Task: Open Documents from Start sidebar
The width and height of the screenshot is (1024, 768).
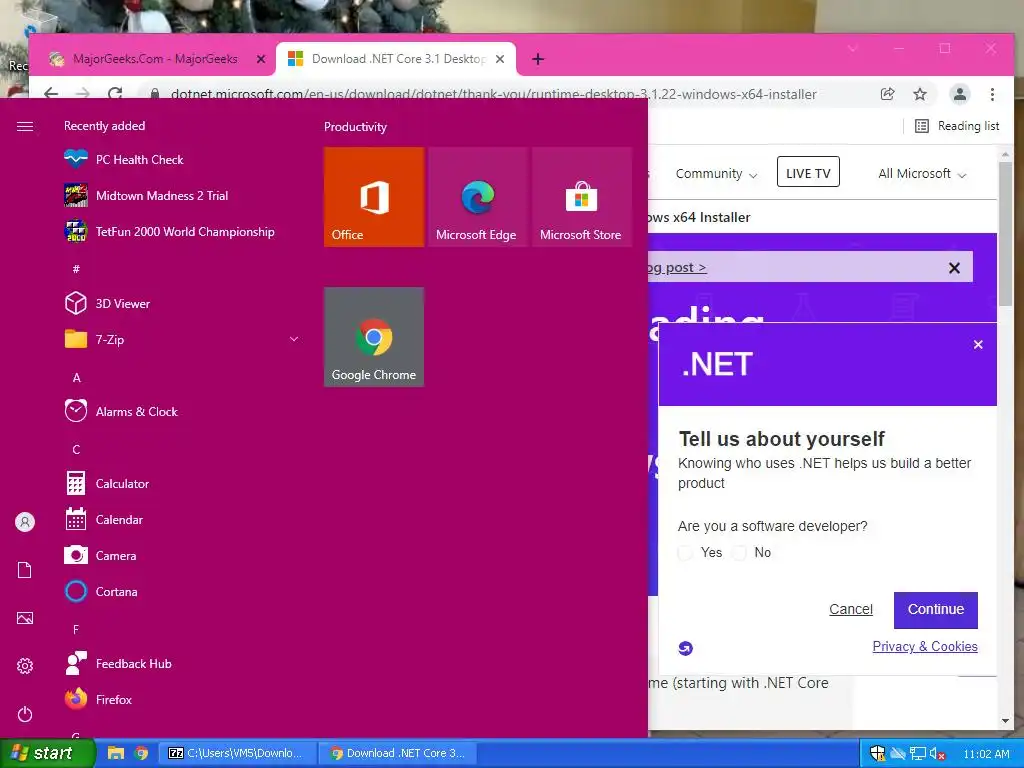Action: click(x=25, y=570)
